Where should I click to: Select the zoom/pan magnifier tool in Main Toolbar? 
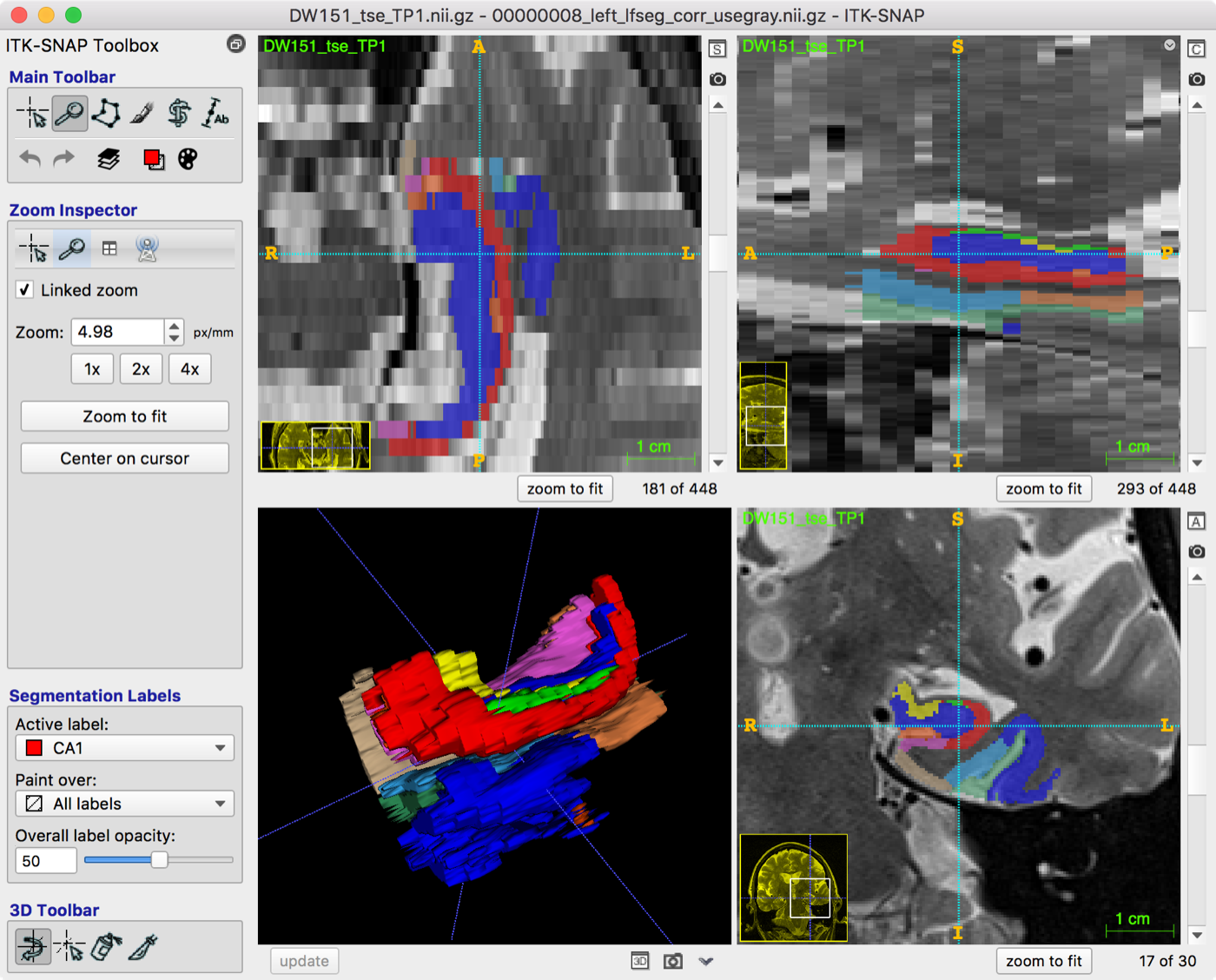(x=69, y=114)
